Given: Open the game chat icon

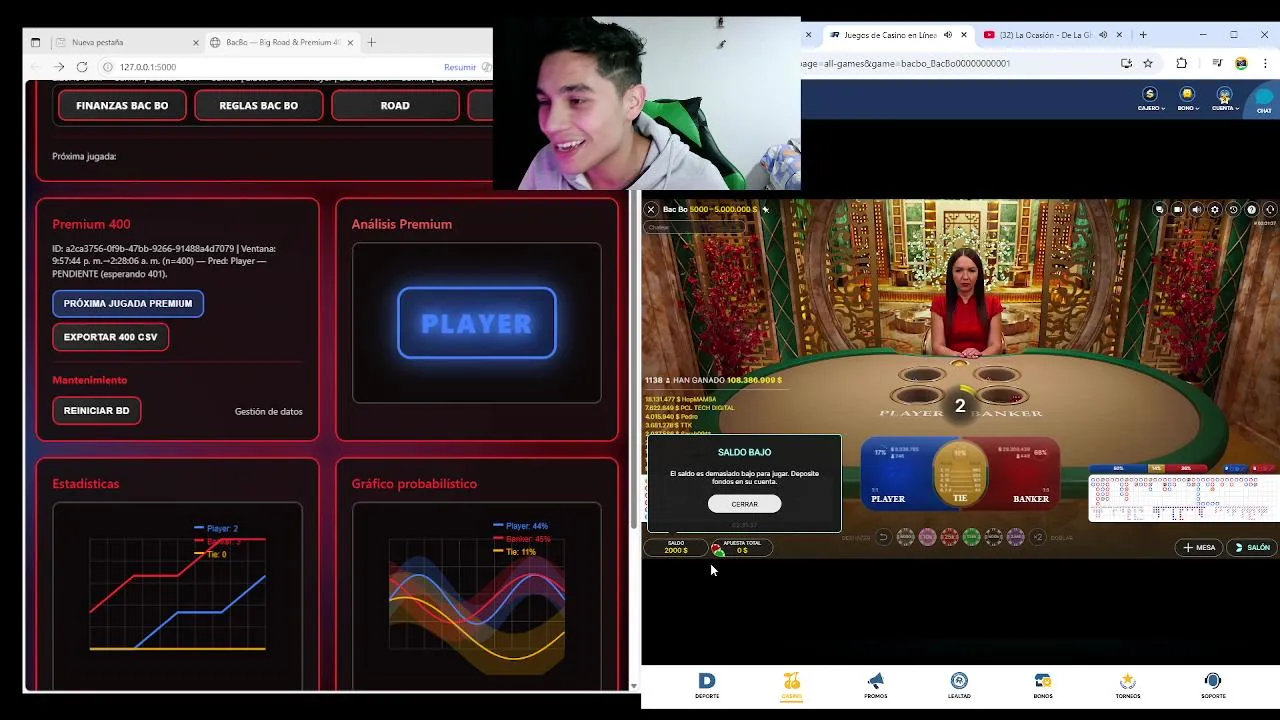Looking at the screenshot, I should tap(1159, 209).
